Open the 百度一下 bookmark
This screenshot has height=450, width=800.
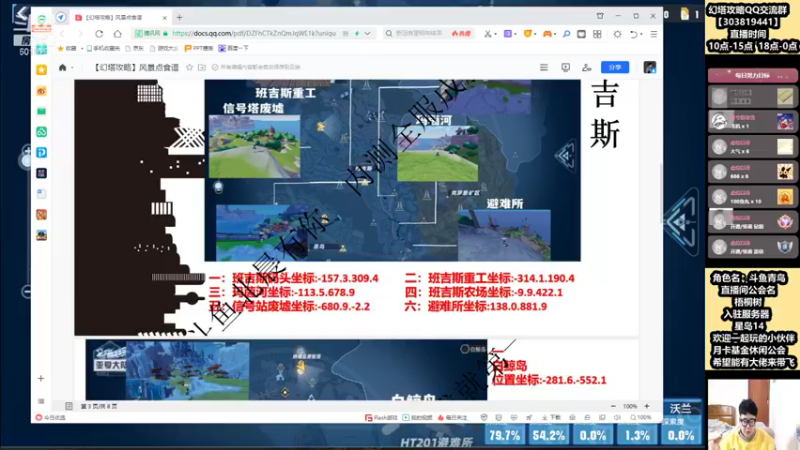(233, 48)
